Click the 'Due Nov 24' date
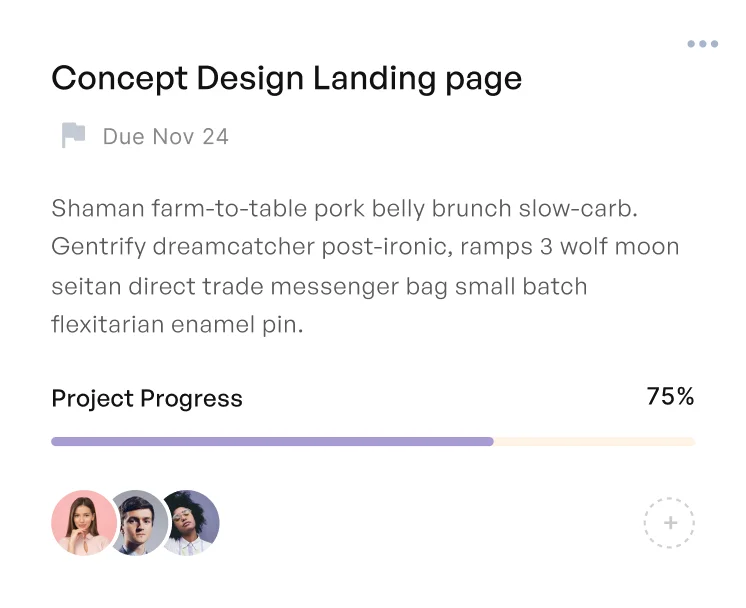The image size is (746, 608). (x=165, y=137)
